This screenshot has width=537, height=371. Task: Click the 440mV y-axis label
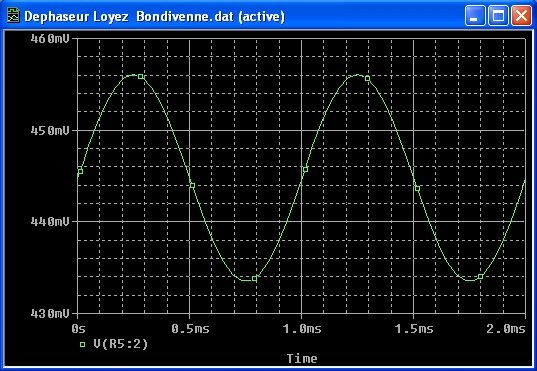(x=50, y=221)
